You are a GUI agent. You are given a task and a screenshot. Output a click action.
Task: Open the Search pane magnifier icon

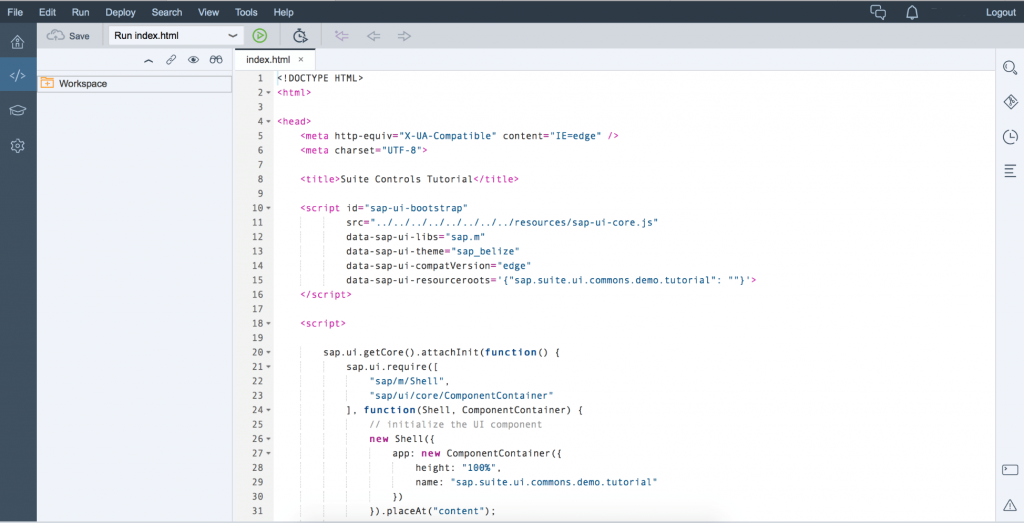pyautogui.click(x=1010, y=67)
